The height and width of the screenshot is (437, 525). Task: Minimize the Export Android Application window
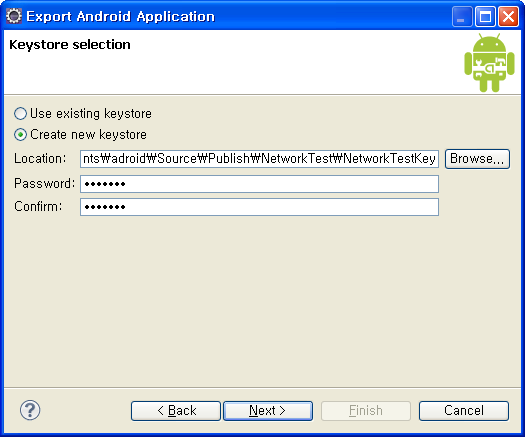point(462,16)
